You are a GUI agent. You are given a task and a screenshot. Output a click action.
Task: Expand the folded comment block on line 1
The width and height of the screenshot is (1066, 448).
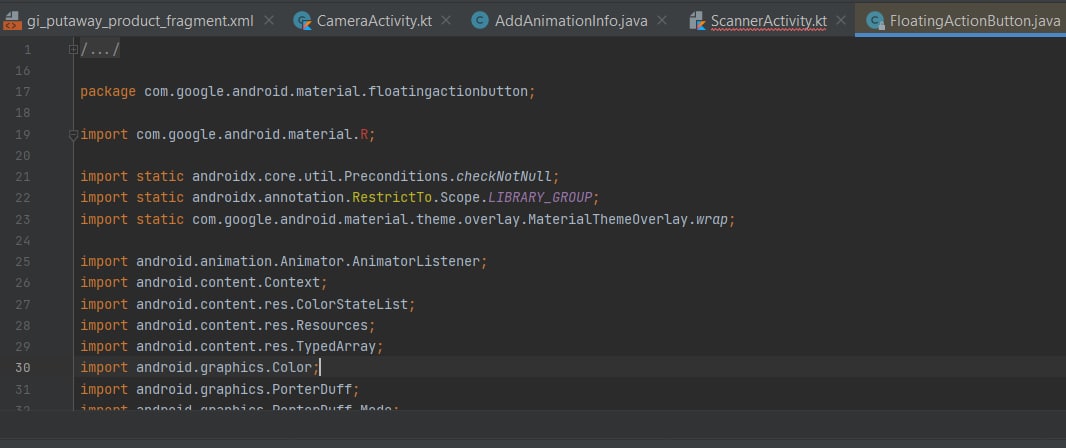[73, 50]
